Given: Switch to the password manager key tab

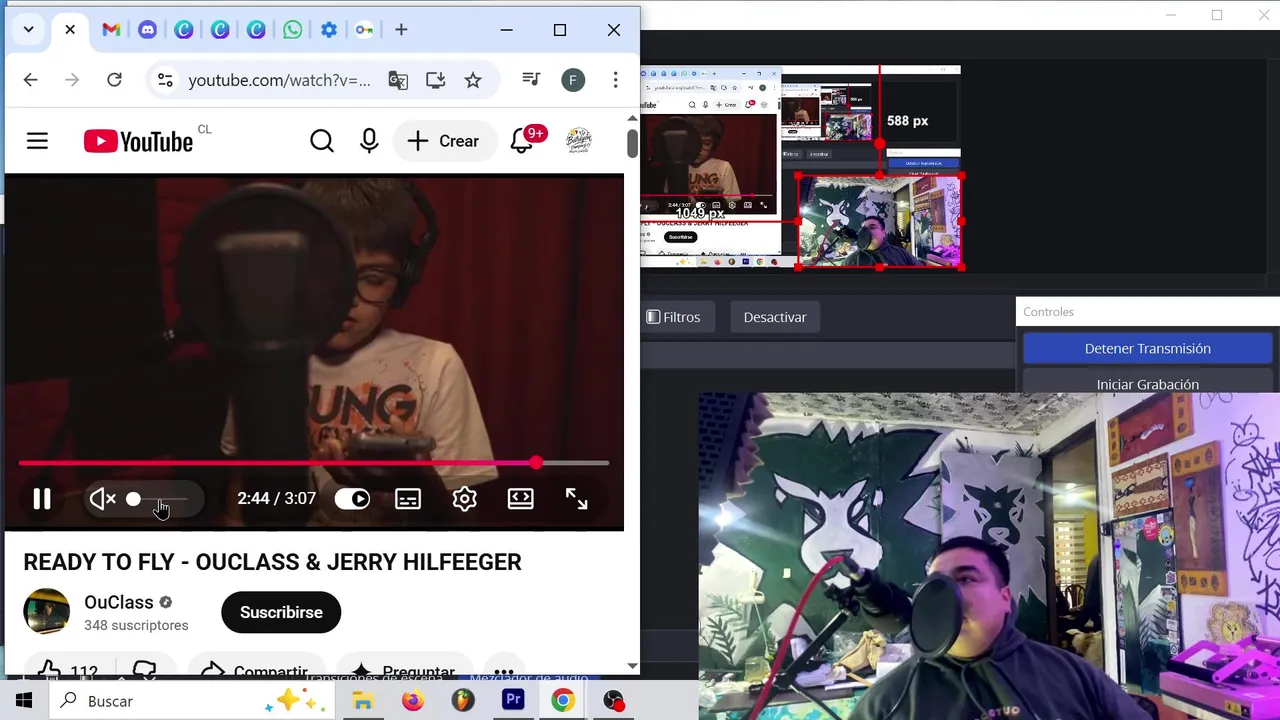Looking at the screenshot, I should click(364, 30).
